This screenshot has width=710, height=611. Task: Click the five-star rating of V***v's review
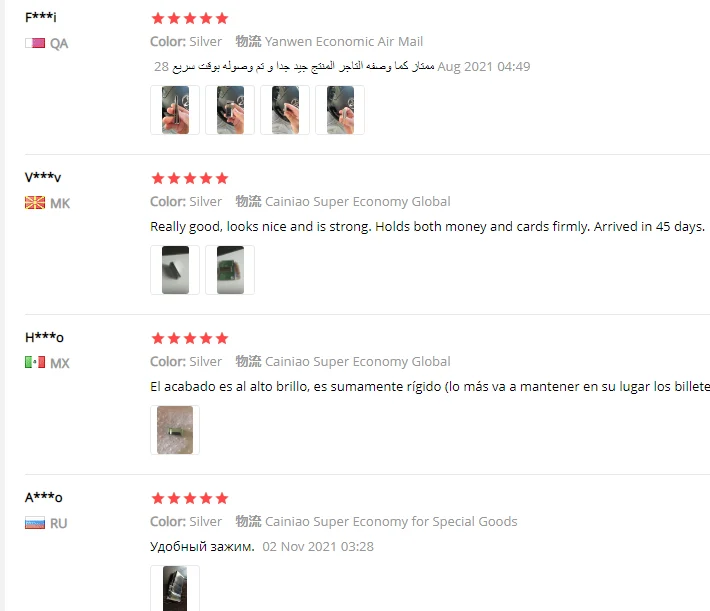pos(190,178)
